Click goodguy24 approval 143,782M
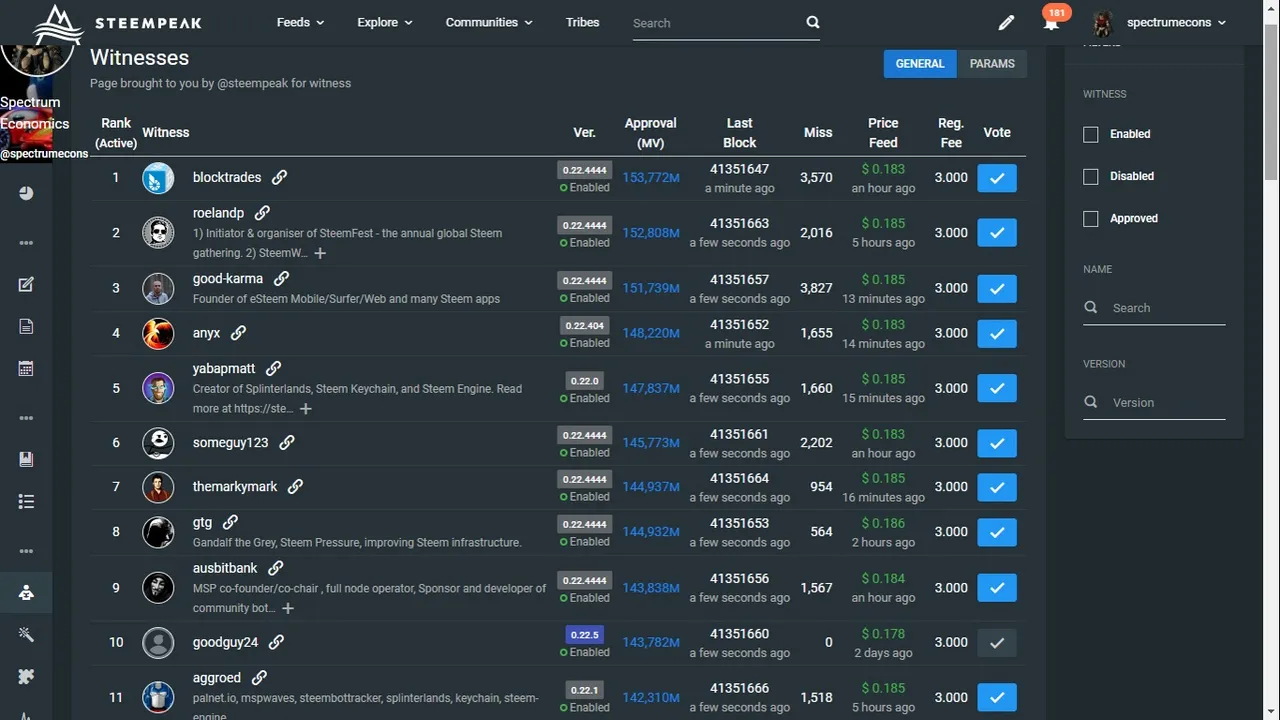The width and height of the screenshot is (1280, 720). point(651,642)
